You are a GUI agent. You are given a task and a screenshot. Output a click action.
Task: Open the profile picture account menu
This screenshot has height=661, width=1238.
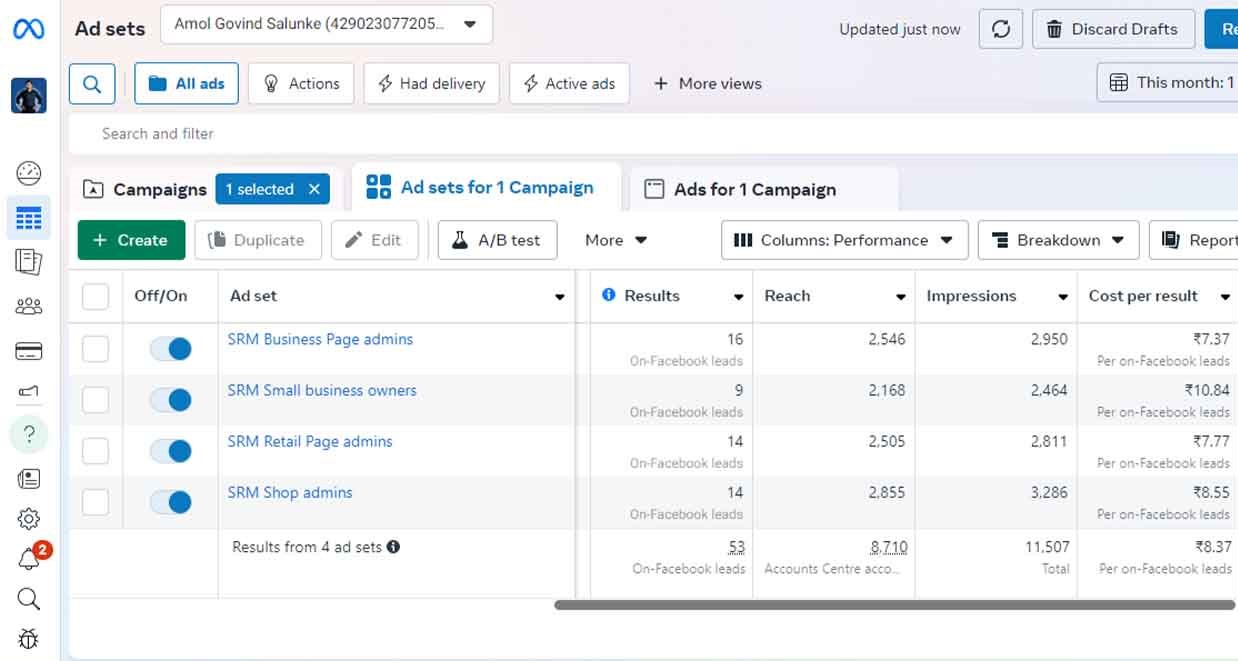(x=29, y=96)
